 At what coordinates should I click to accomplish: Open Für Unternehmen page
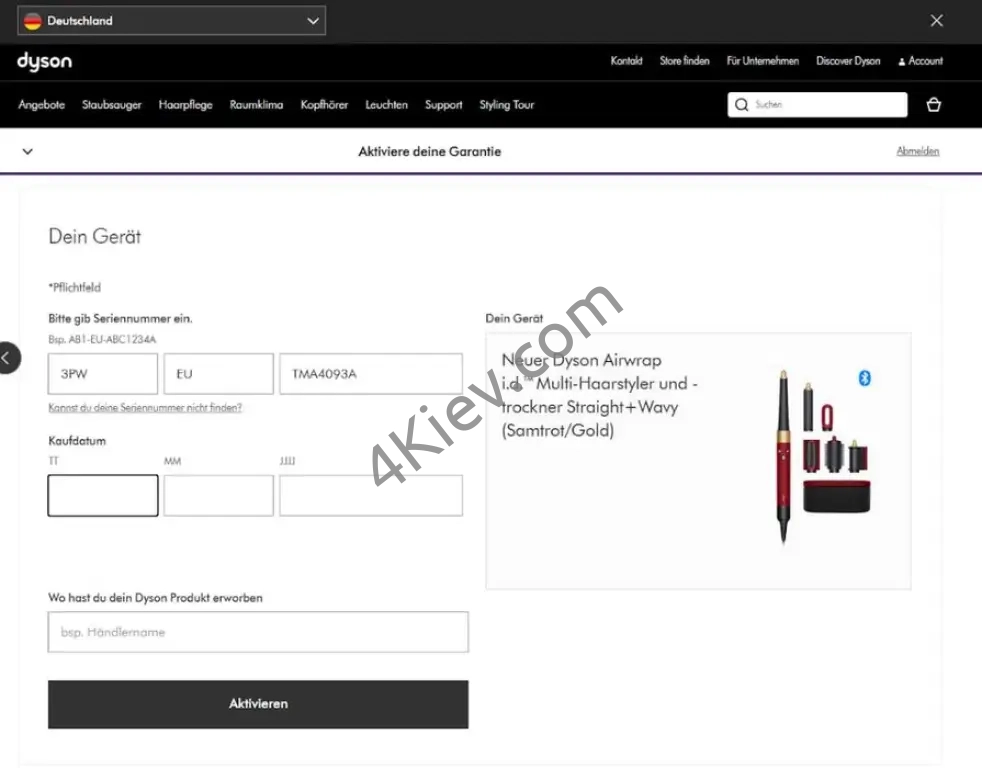762,61
